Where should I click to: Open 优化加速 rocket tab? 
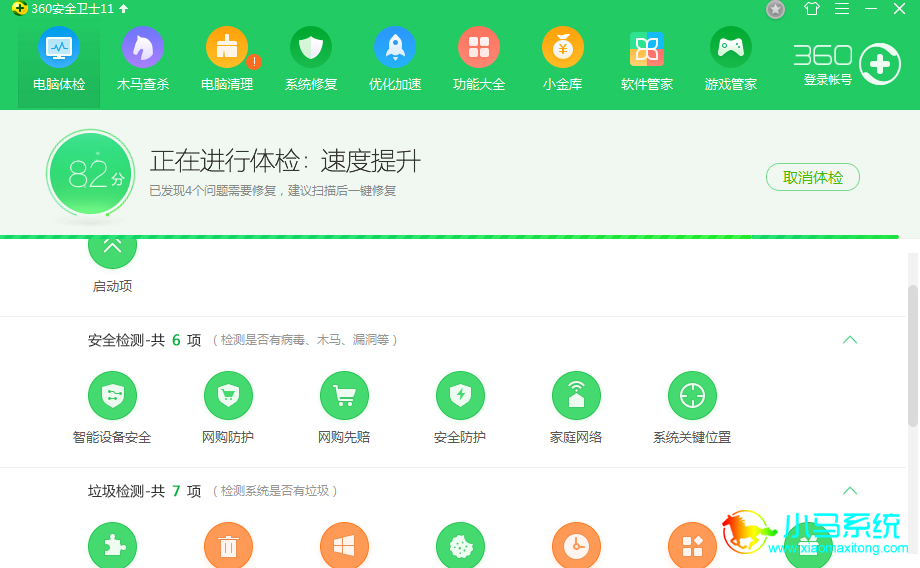pyautogui.click(x=395, y=61)
